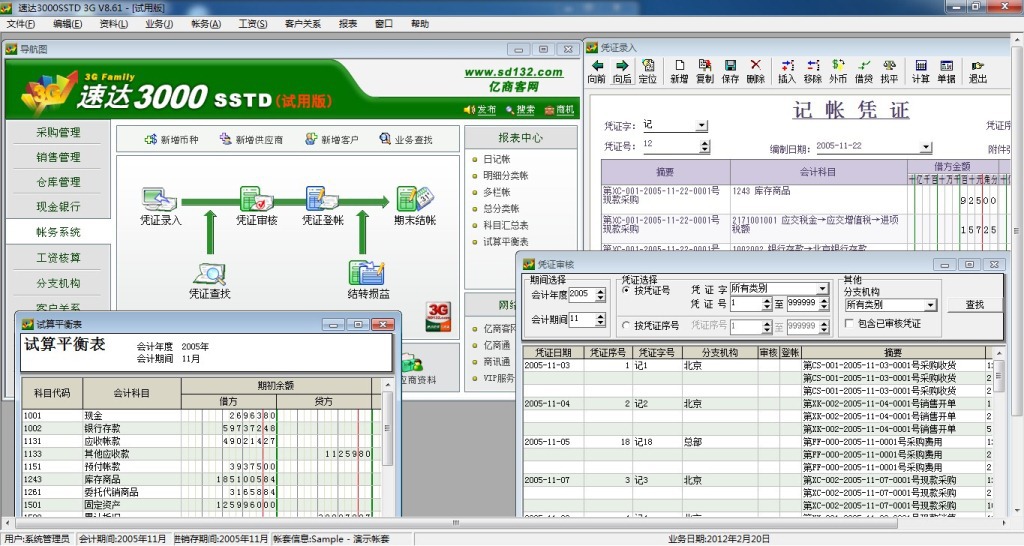1024x546 pixels.
Task: Check 包含已审核凭证 checkbox
Action: [x=849, y=323]
